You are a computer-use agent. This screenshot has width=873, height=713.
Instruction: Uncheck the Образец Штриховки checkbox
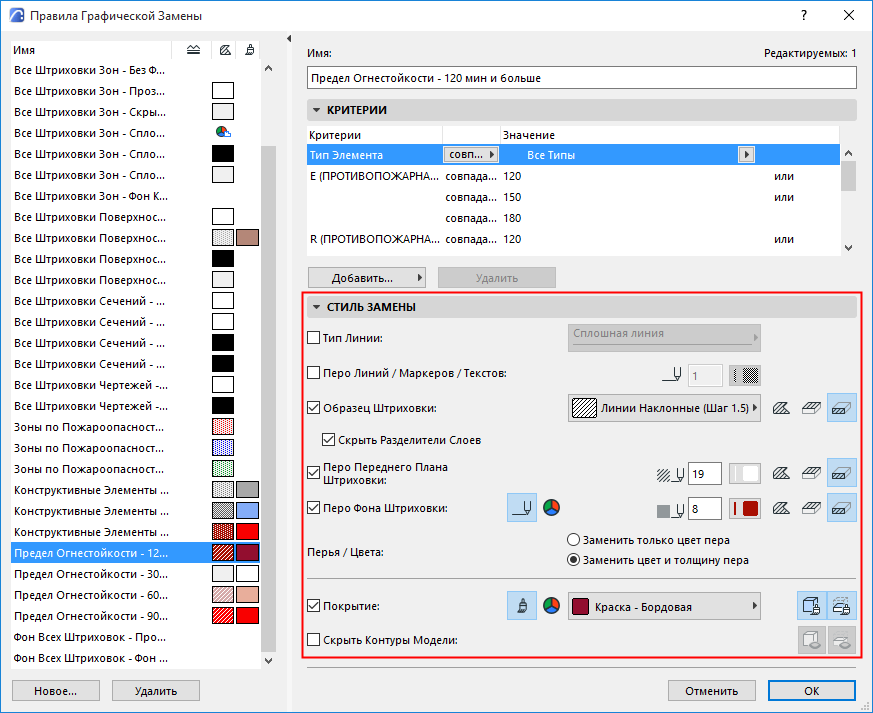[313, 408]
